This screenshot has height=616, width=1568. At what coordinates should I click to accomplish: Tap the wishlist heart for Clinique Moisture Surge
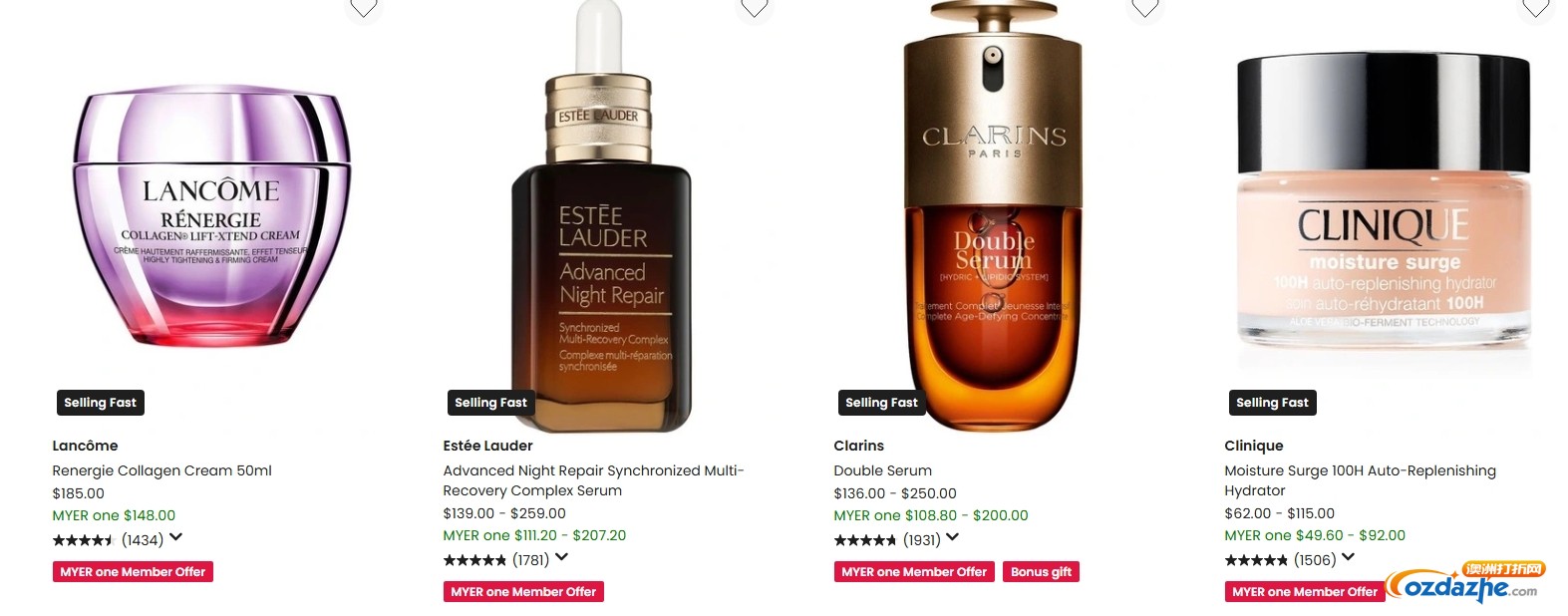coord(1536,7)
